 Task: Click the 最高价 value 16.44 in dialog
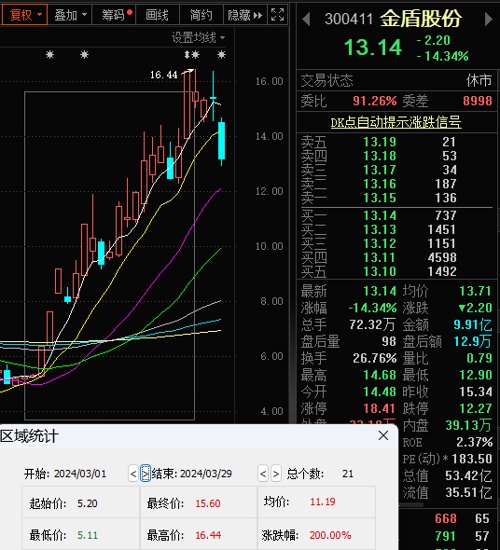[x=208, y=535]
